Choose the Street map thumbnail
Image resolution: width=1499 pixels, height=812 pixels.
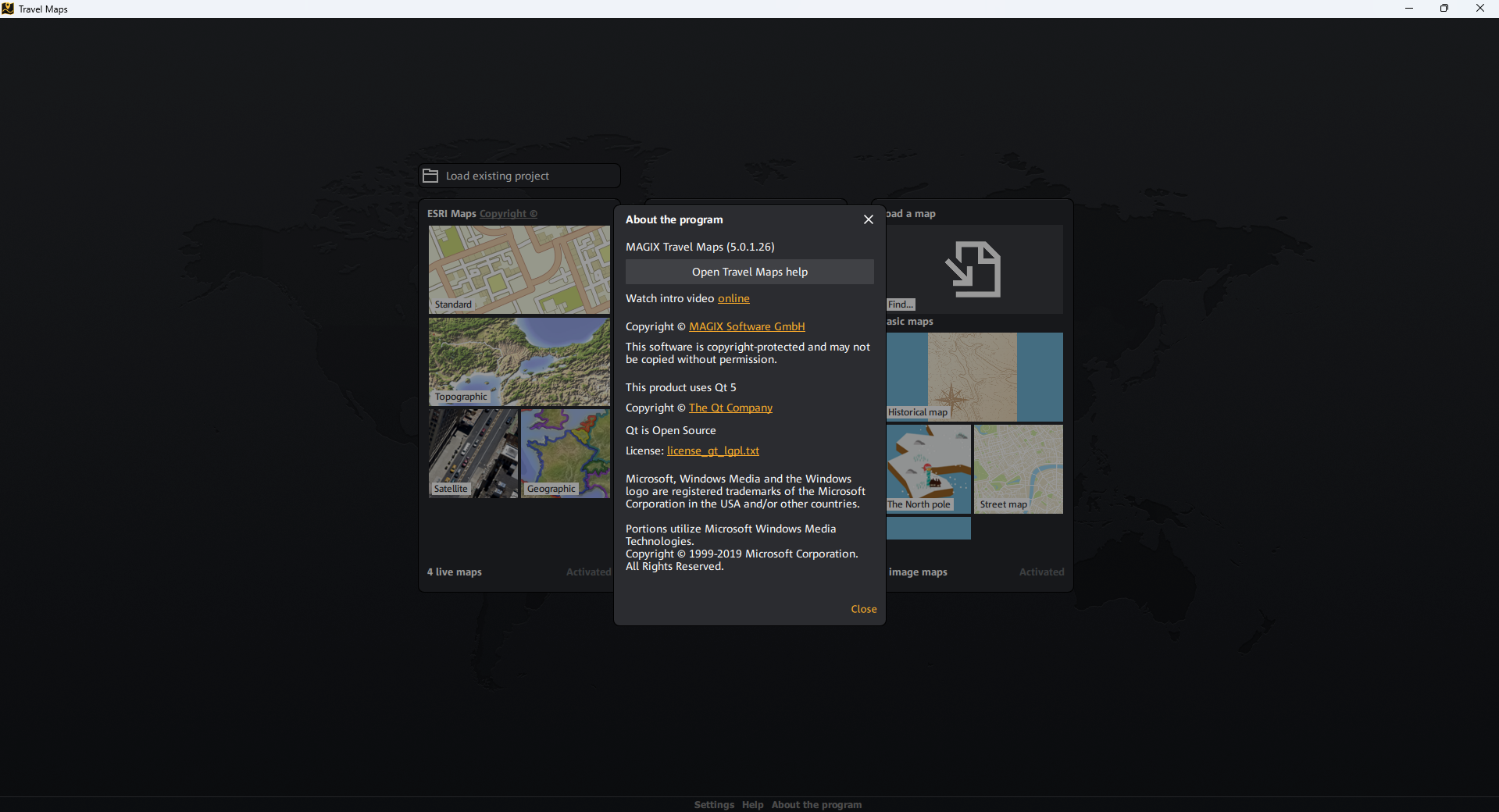point(1019,469)
